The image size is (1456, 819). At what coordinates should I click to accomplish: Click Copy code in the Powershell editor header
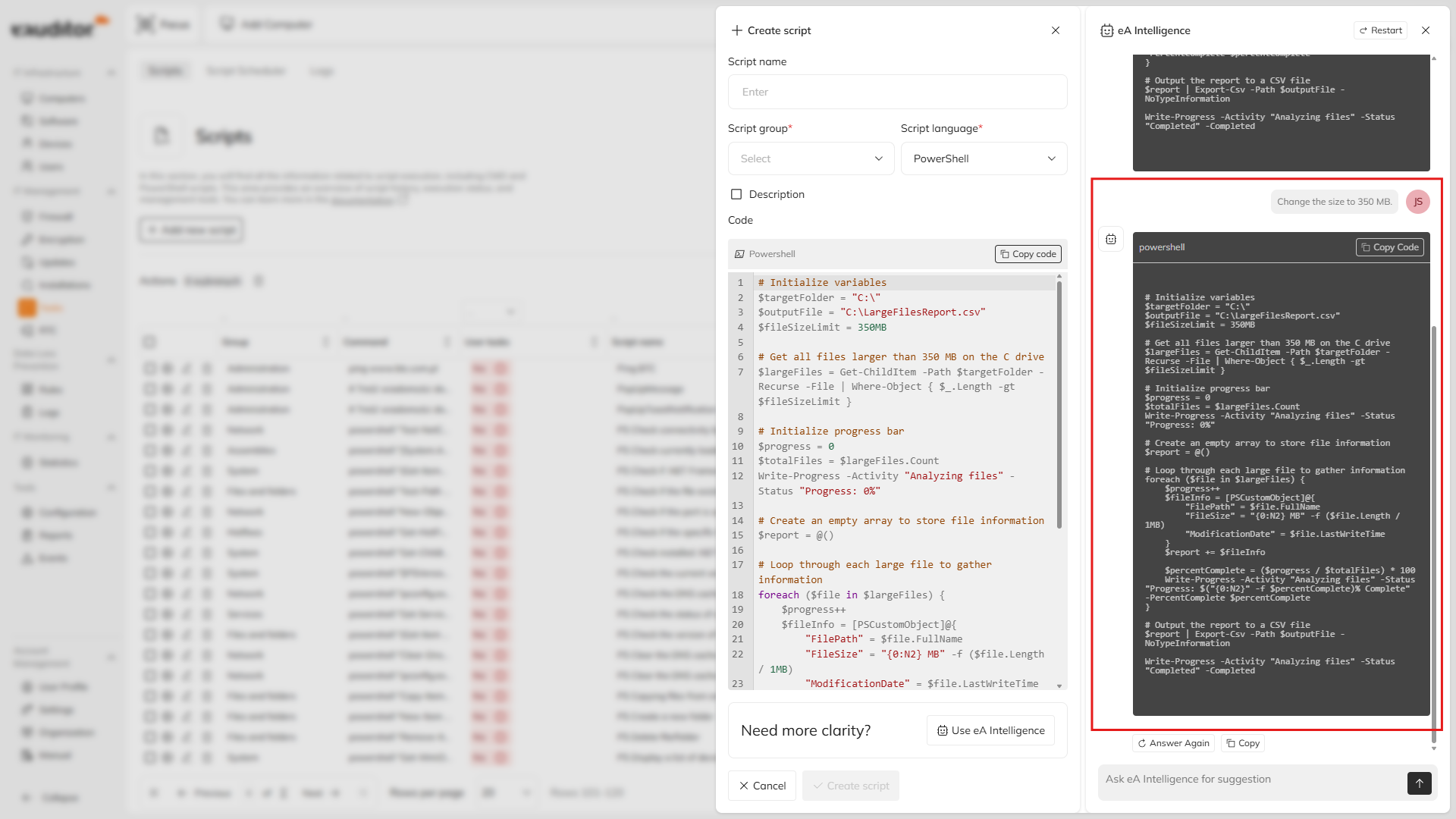tap(1028, 254)
